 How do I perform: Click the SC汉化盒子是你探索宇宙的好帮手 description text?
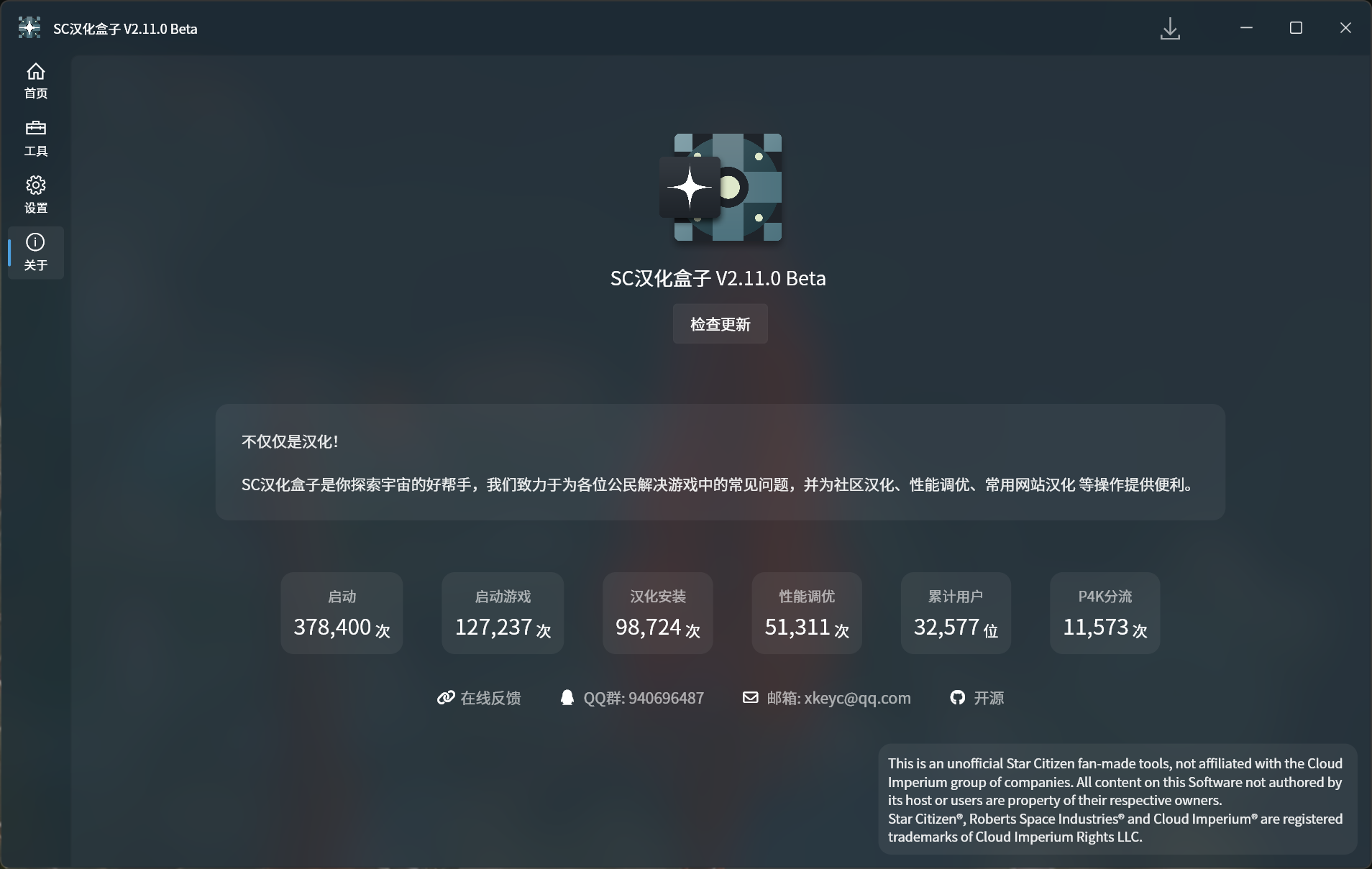[x=719, y=484]
